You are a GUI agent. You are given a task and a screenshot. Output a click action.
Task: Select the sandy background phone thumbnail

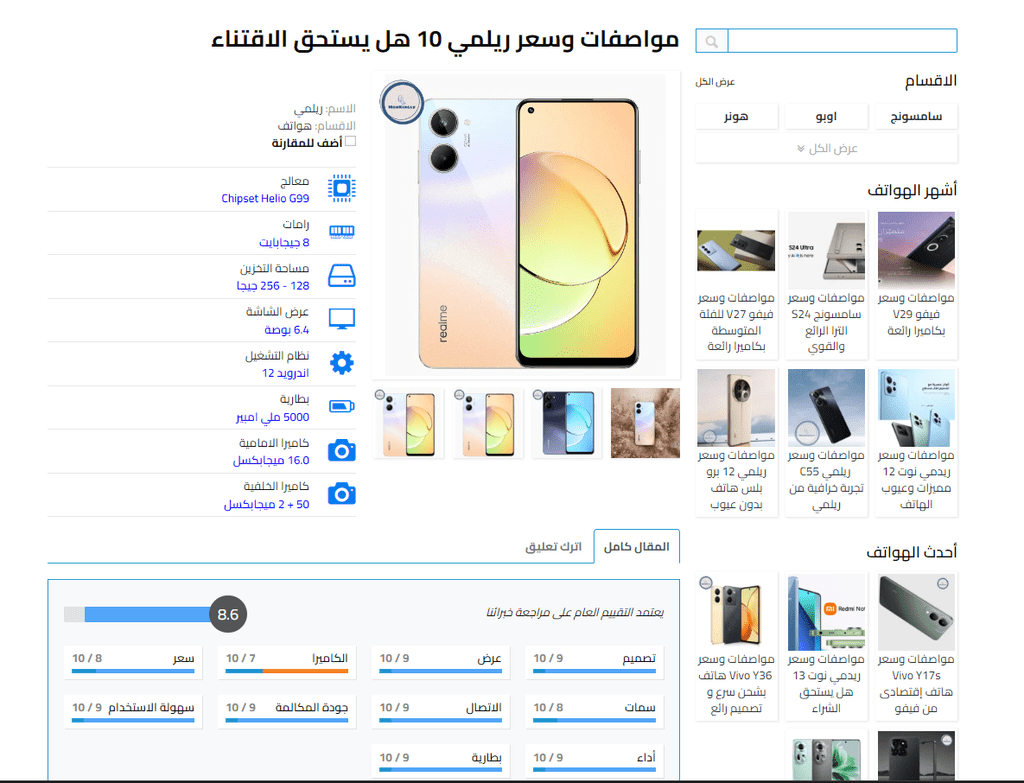click(645, 423)
